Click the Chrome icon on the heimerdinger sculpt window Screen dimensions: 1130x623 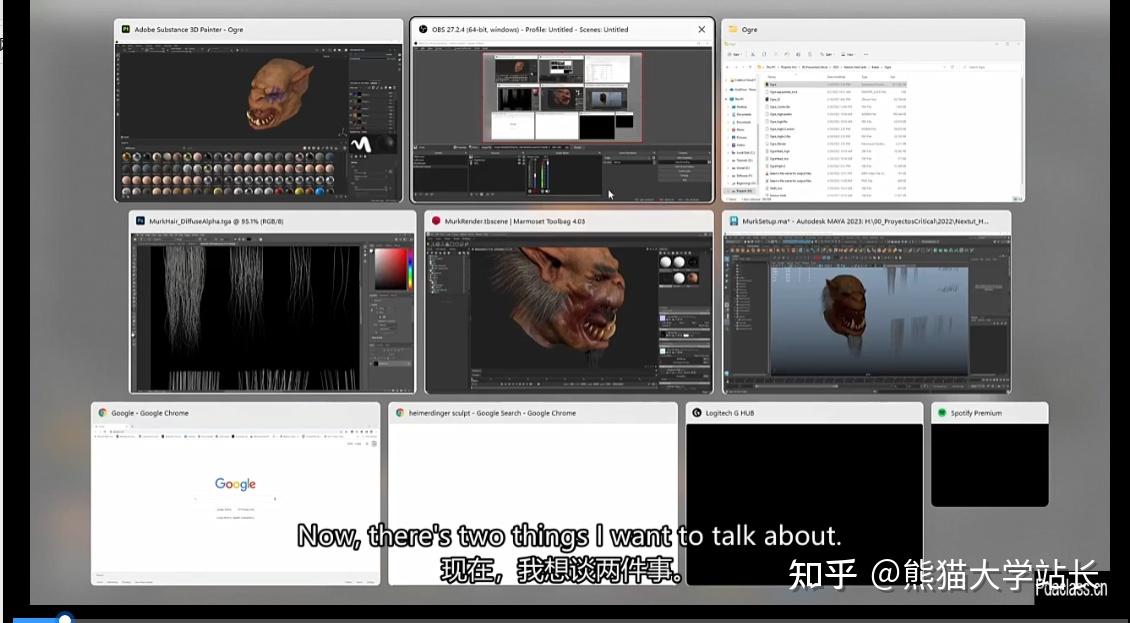(x=400, y=412)
